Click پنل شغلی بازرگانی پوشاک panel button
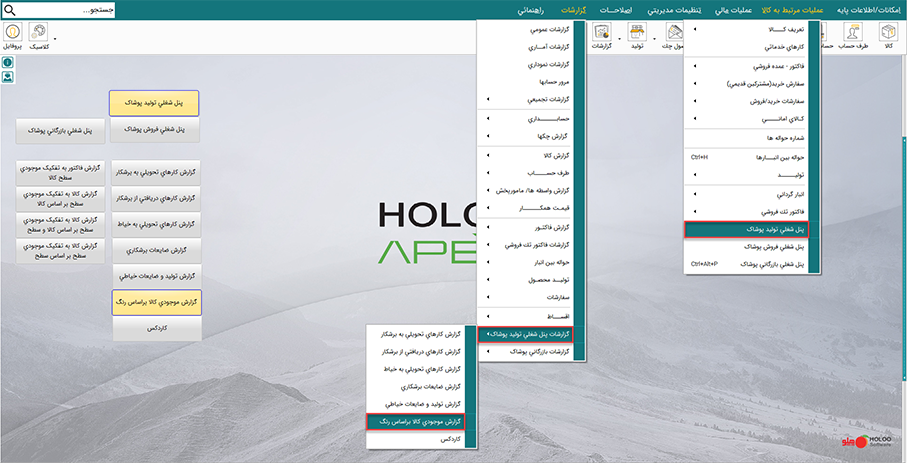 [x=61, y=131]
